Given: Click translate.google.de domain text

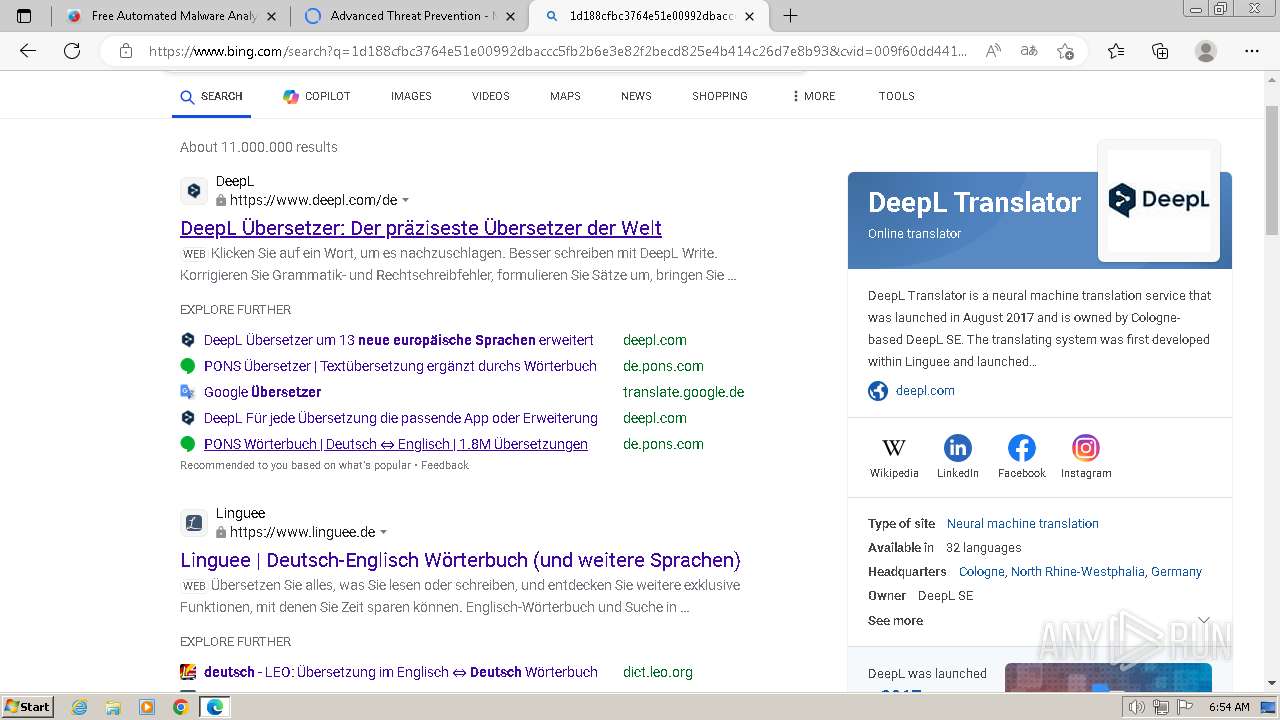Looking at the screenshot, I should pos(684,392).
